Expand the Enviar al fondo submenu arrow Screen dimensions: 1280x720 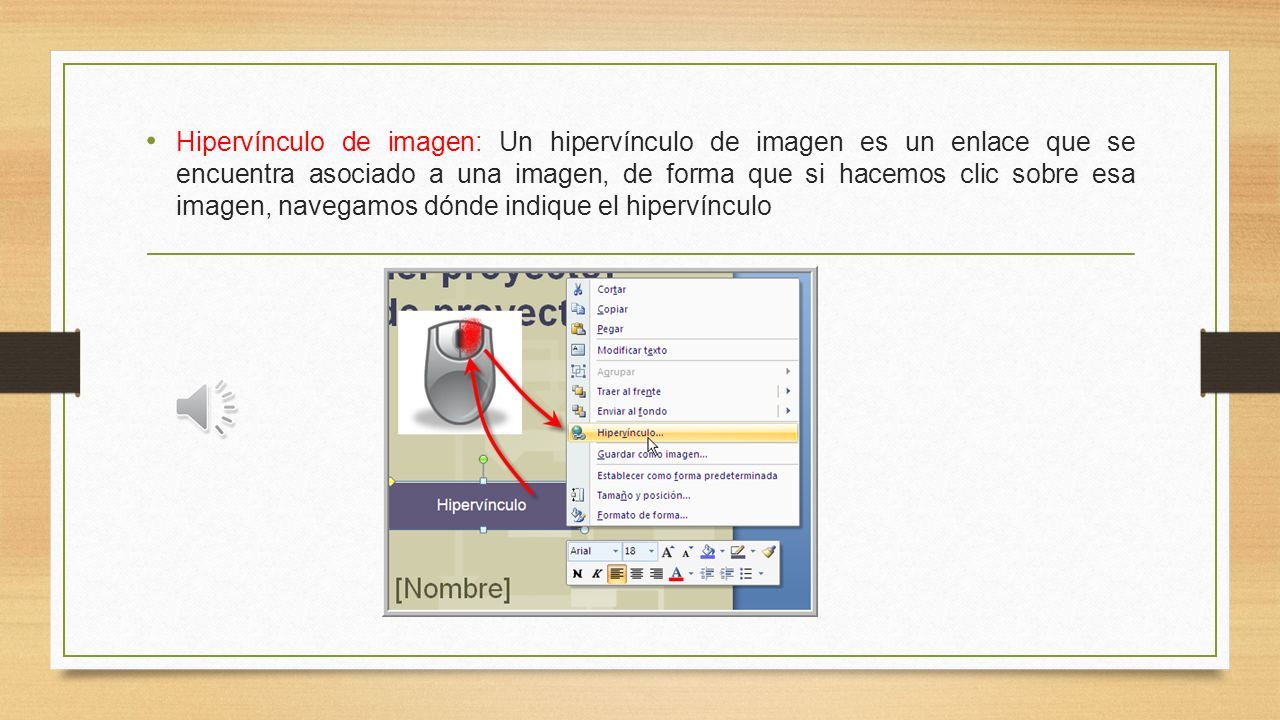(x=788, y=411)
